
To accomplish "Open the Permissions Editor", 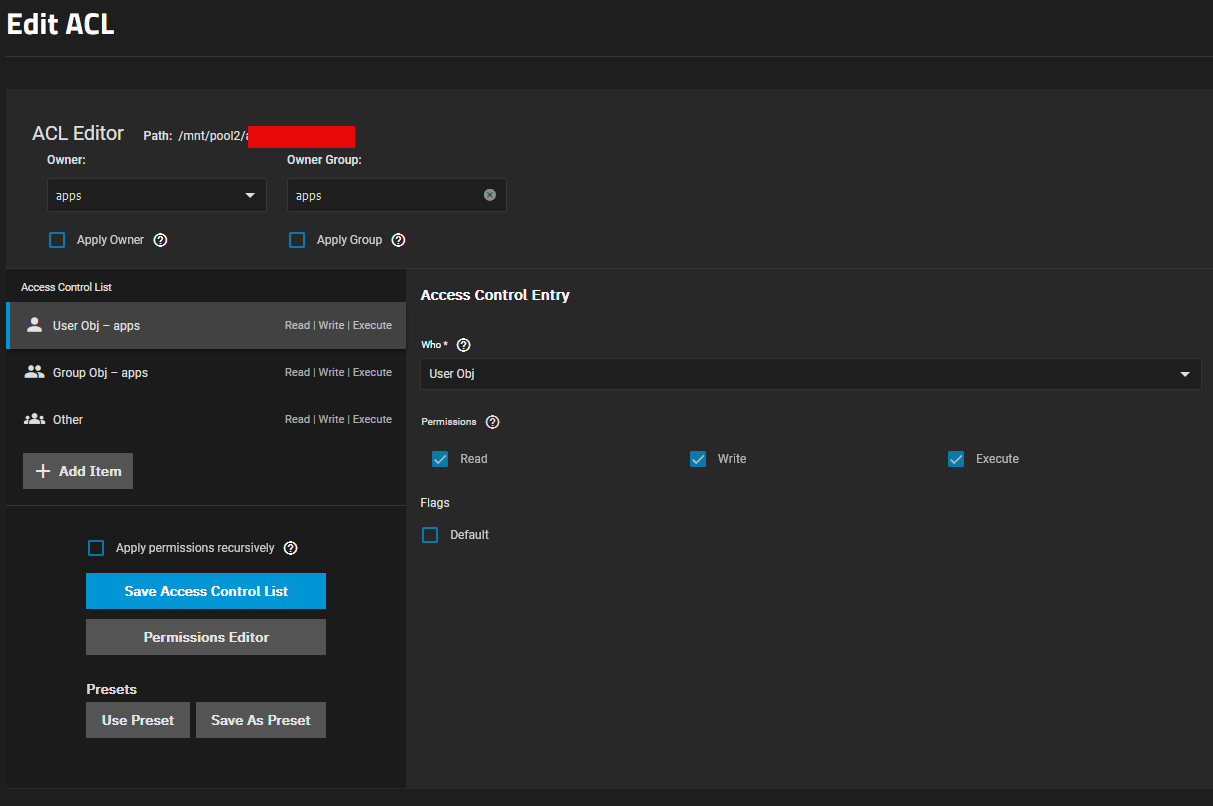I will pos(206,637).
